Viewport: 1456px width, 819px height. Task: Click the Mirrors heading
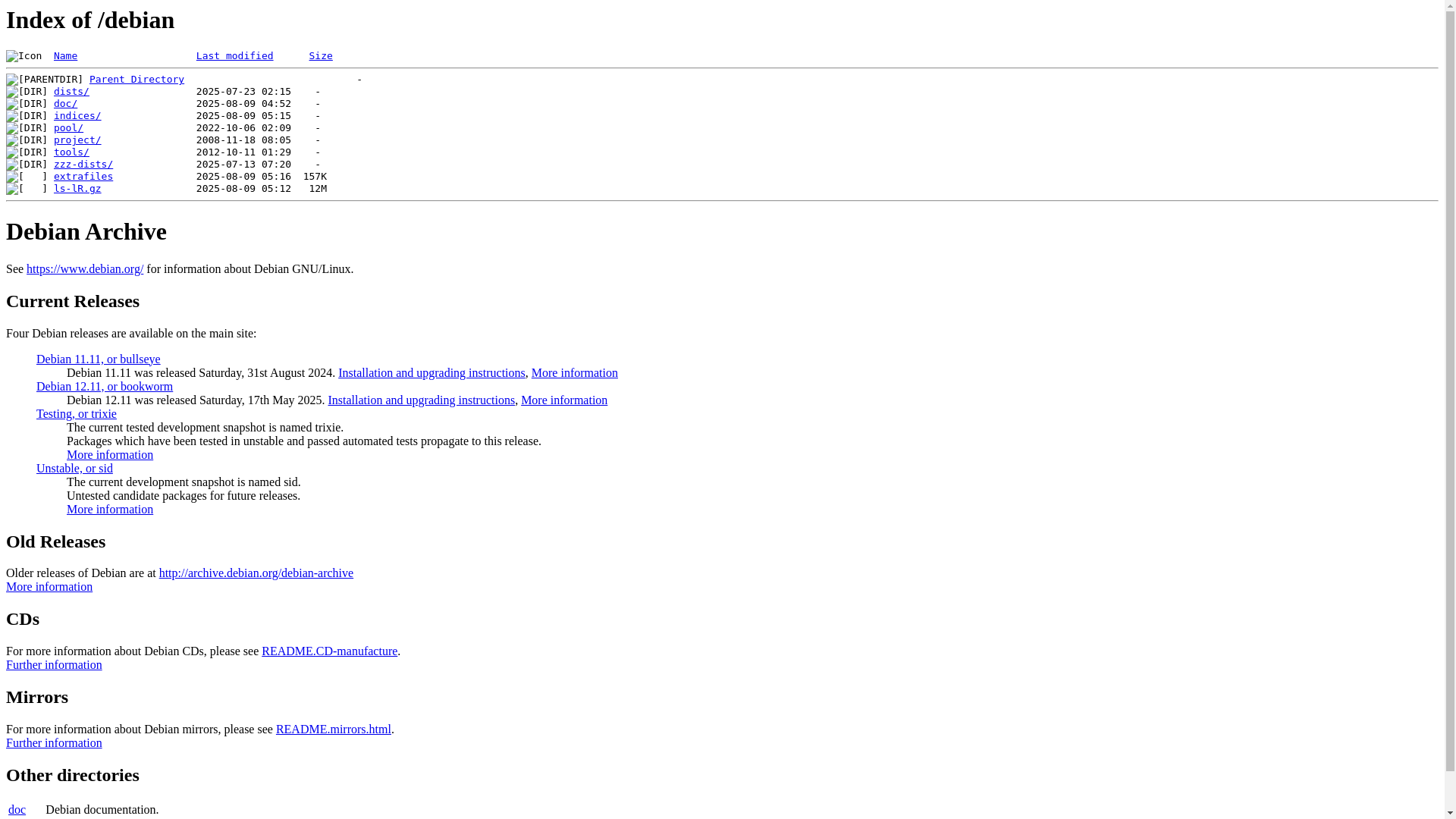(x=37, y=698)
